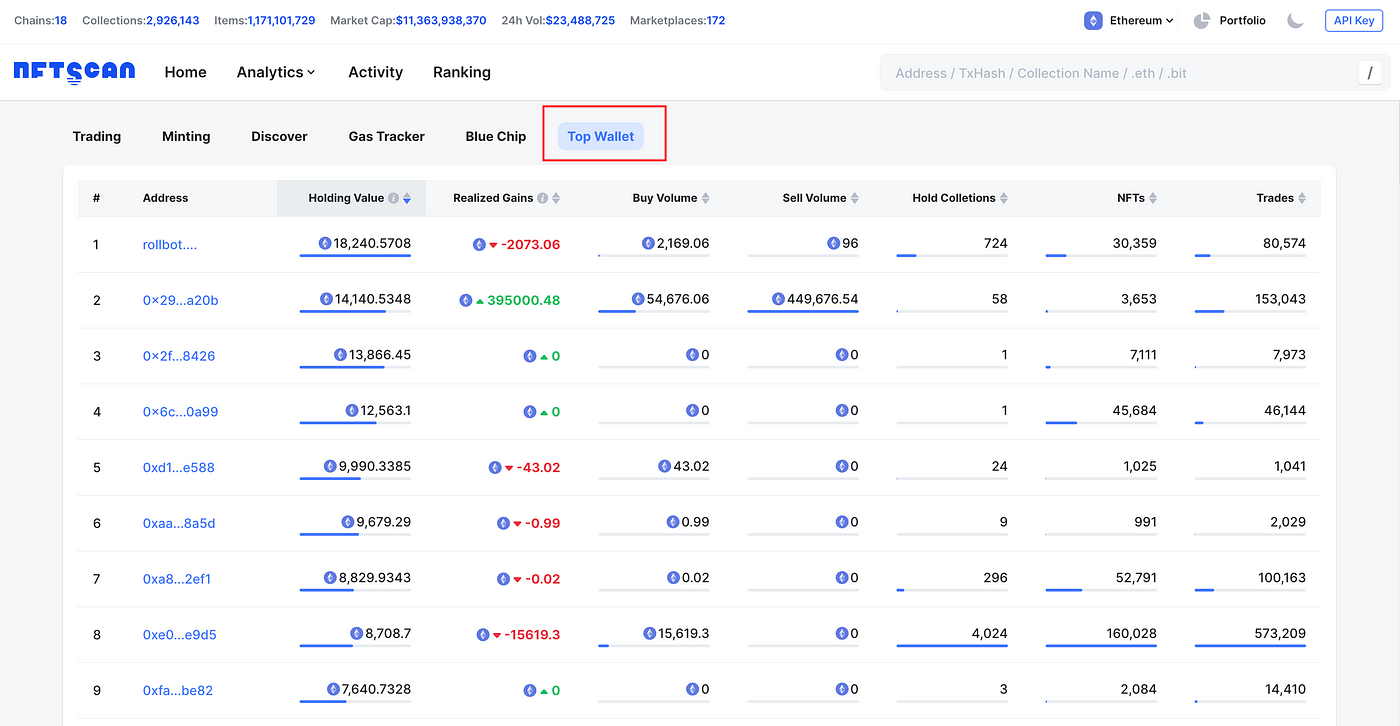The width and height of the screenshot is (1400, 726).
Task: Switch to the Gas Tracker tab
Action: [386, 136]
